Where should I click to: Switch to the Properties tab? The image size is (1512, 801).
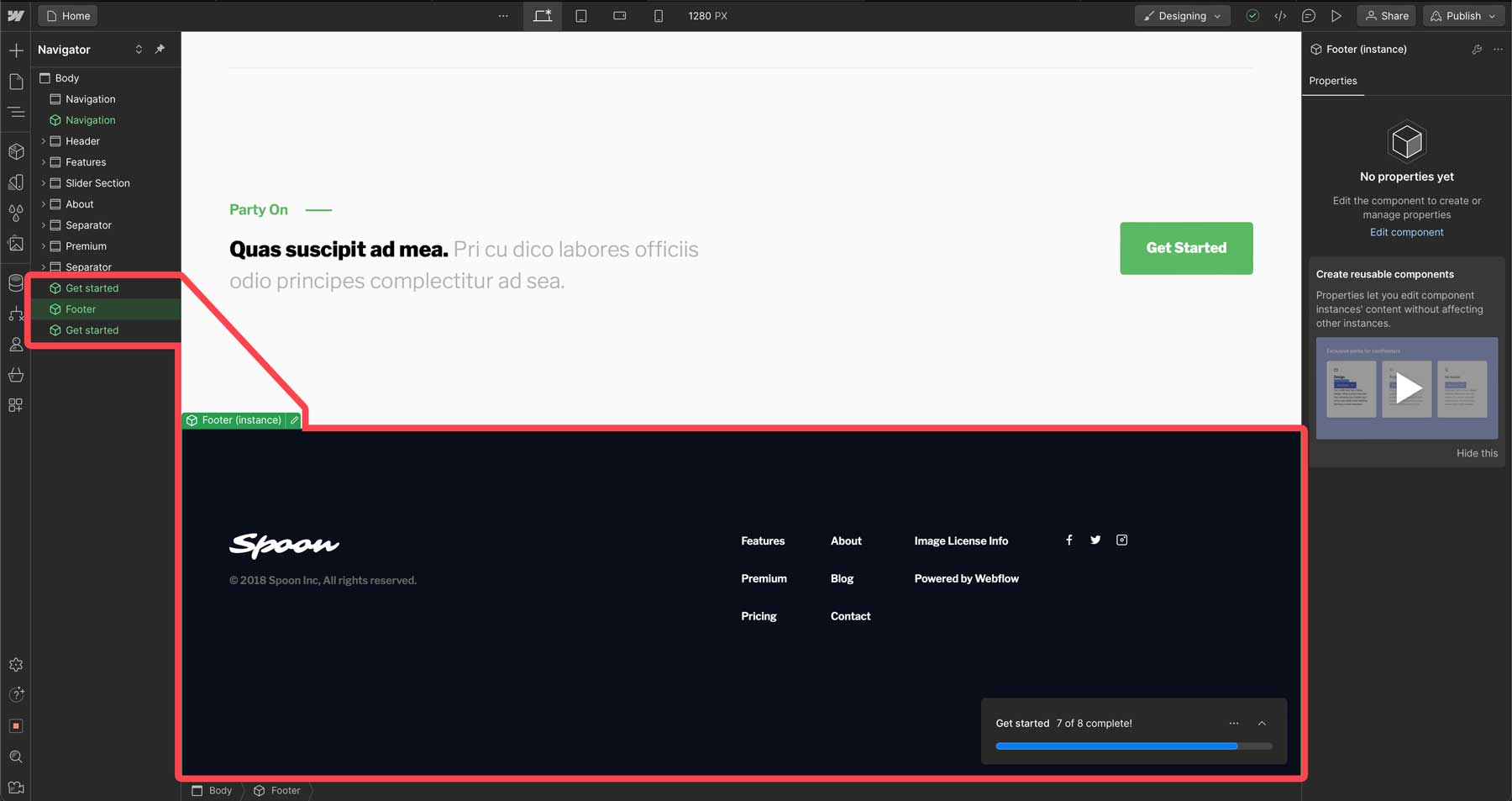pos(1332,81)
